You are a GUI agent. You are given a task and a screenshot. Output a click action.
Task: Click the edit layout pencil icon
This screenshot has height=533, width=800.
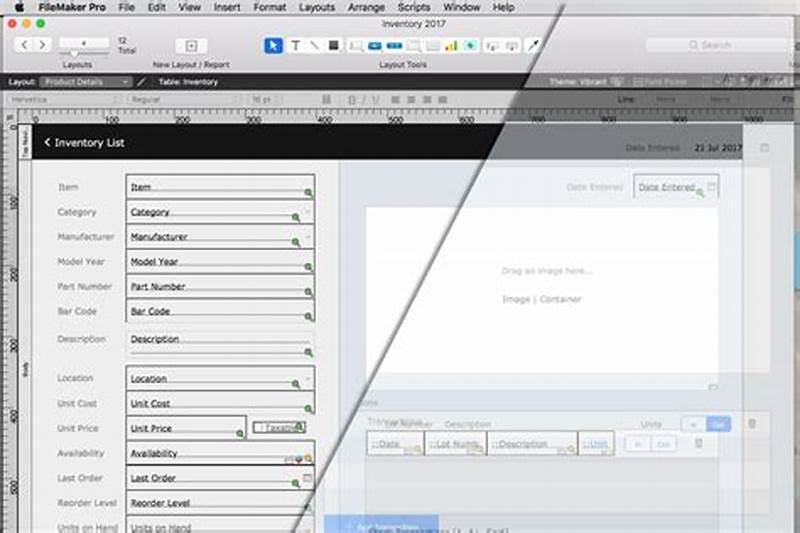pyautogui.click(x=142, y=82)
